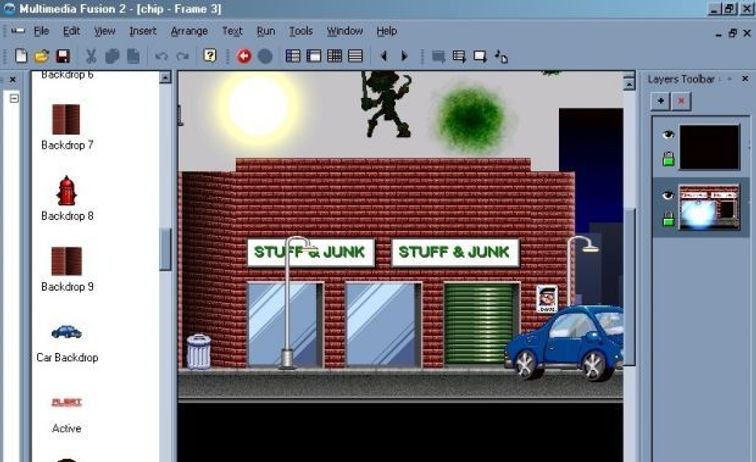The width and height of the screenshot is (756, 462).
Task: Click the New document icon
Action: (21, 56)
